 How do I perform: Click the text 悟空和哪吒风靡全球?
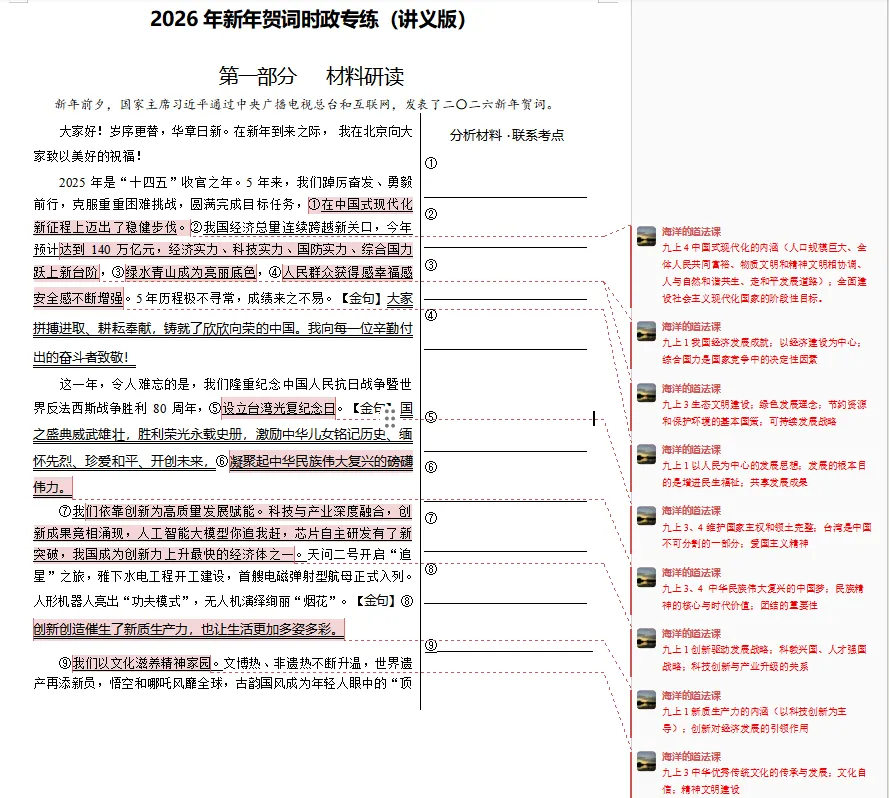pos(167,683)
